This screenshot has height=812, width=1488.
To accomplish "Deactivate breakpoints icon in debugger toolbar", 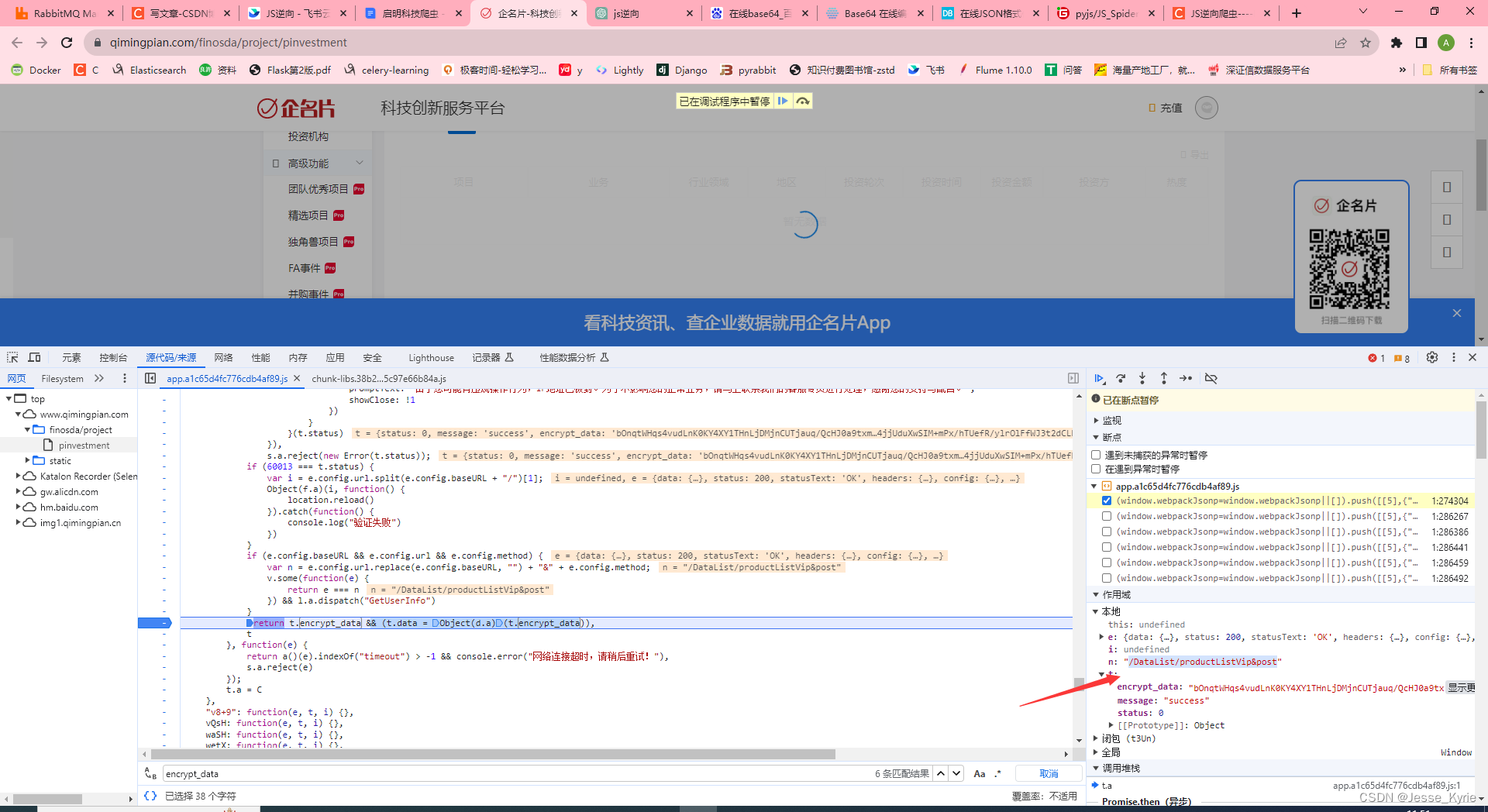I will tap(1211, 378).
